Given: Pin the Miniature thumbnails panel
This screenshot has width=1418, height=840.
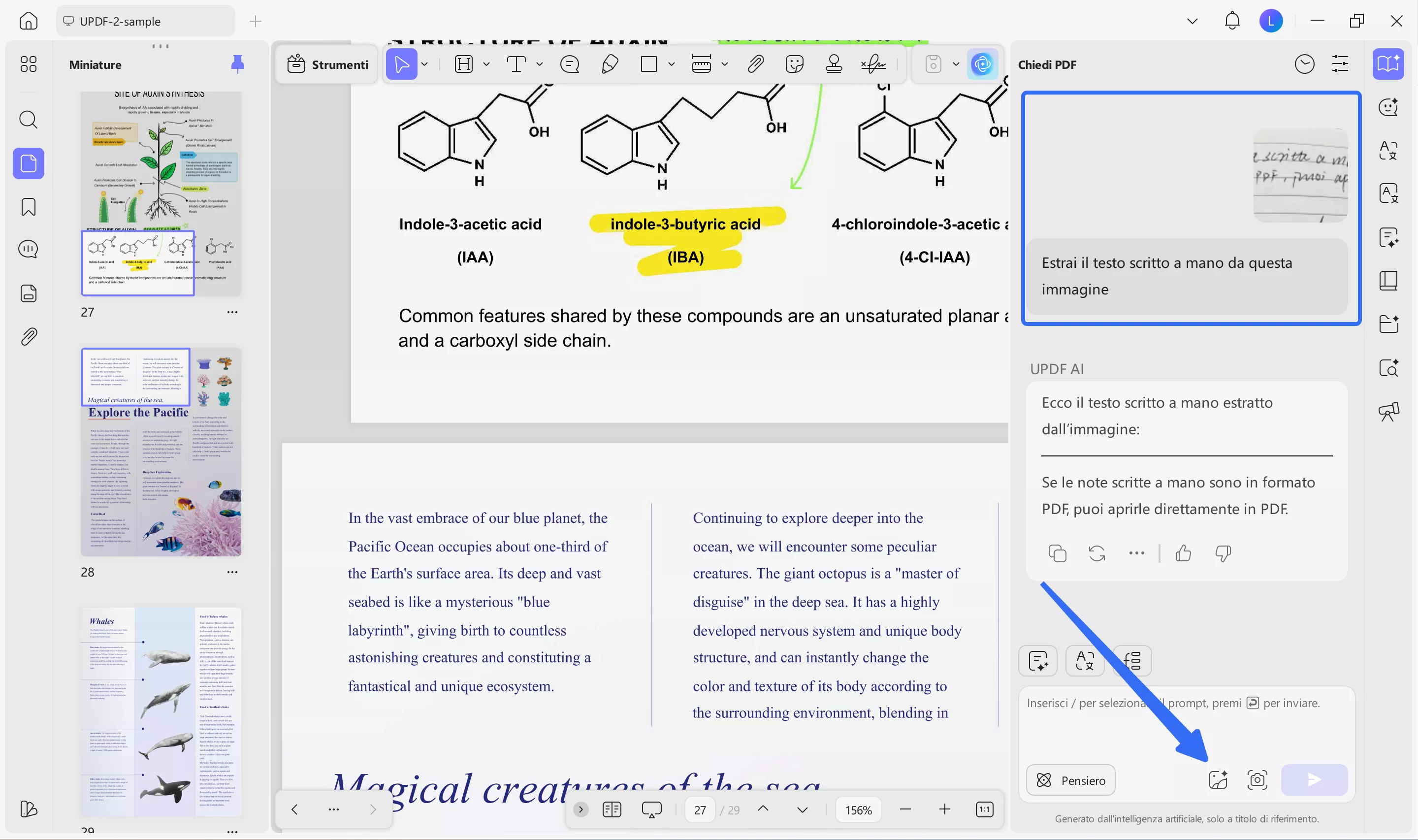Looking at the screenshot, I should coord(238,64).
